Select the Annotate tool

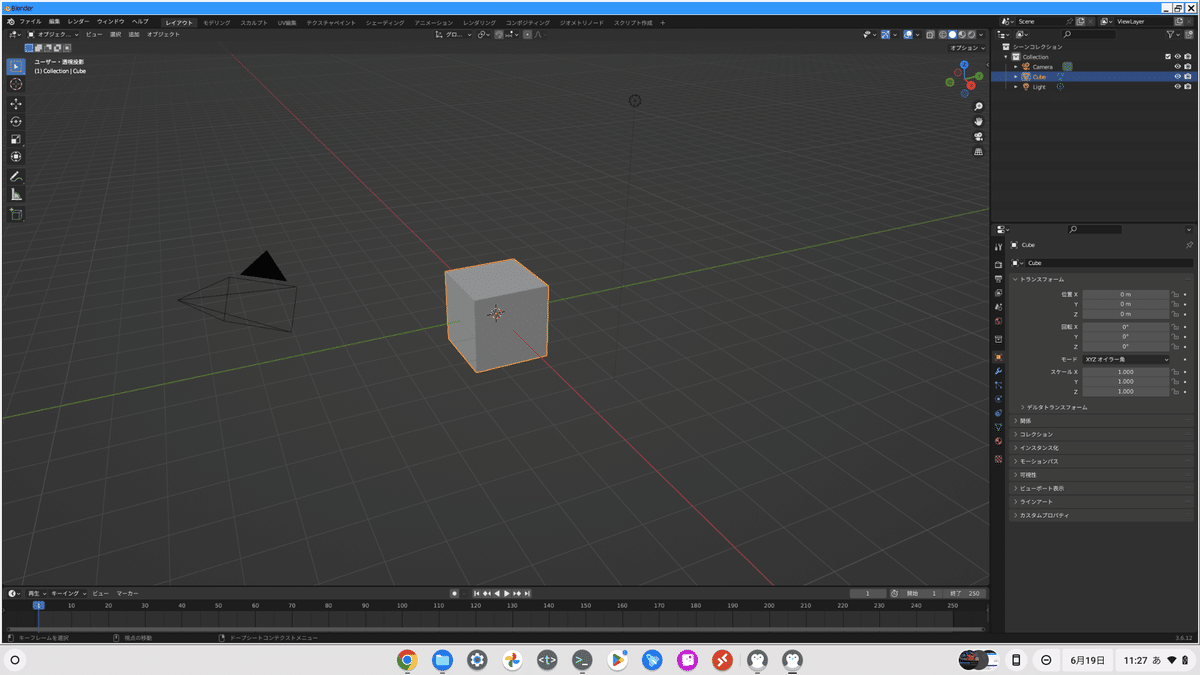16,176
